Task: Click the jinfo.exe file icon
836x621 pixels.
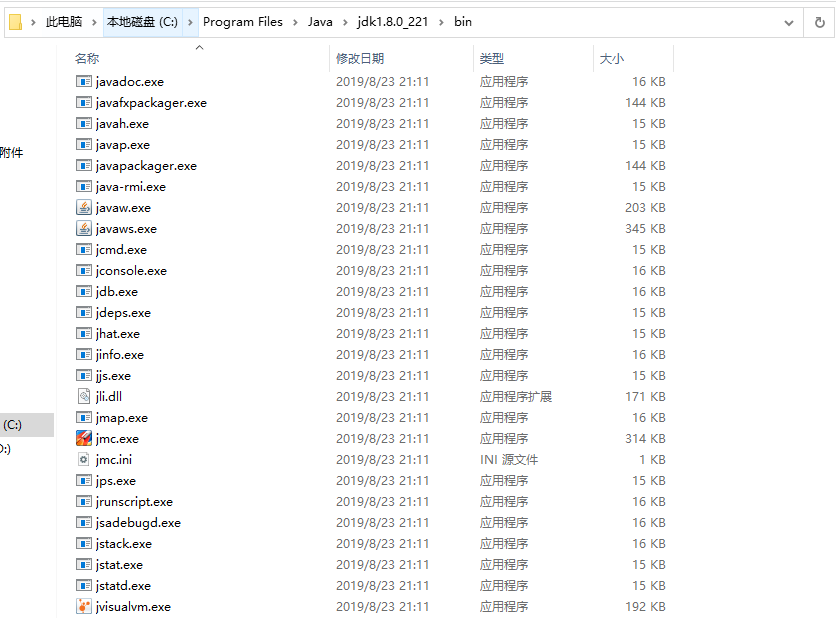Action: click(x=84, y=354)
